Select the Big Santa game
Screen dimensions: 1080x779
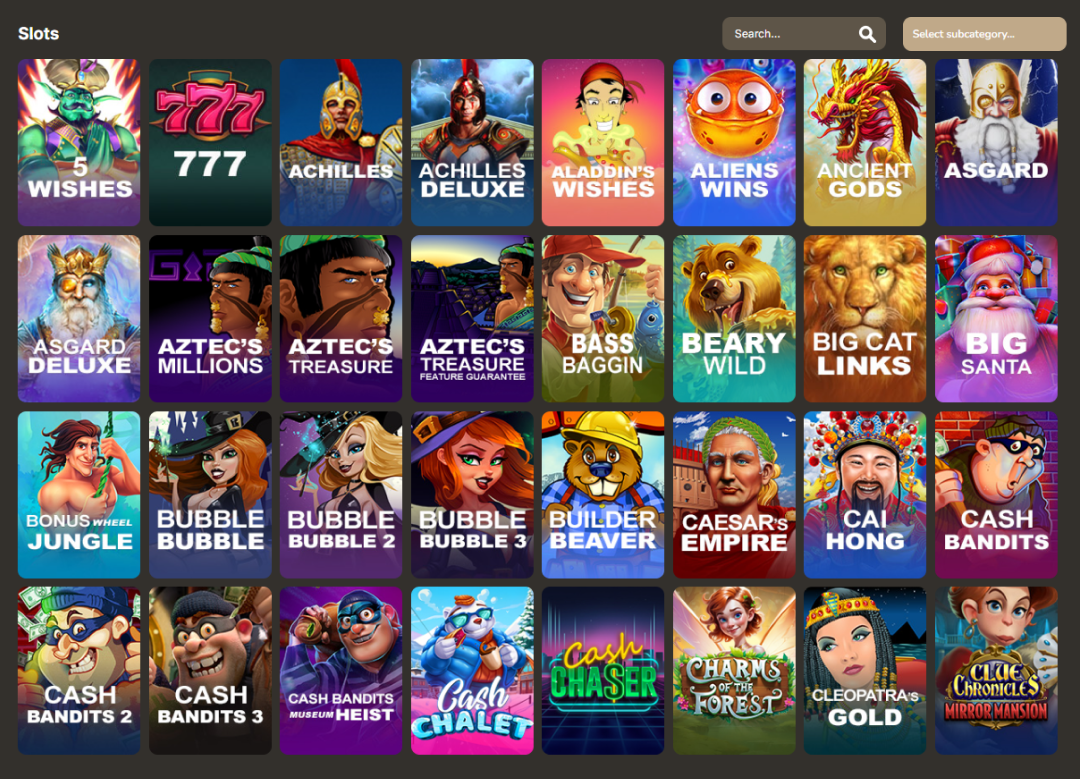996,319
